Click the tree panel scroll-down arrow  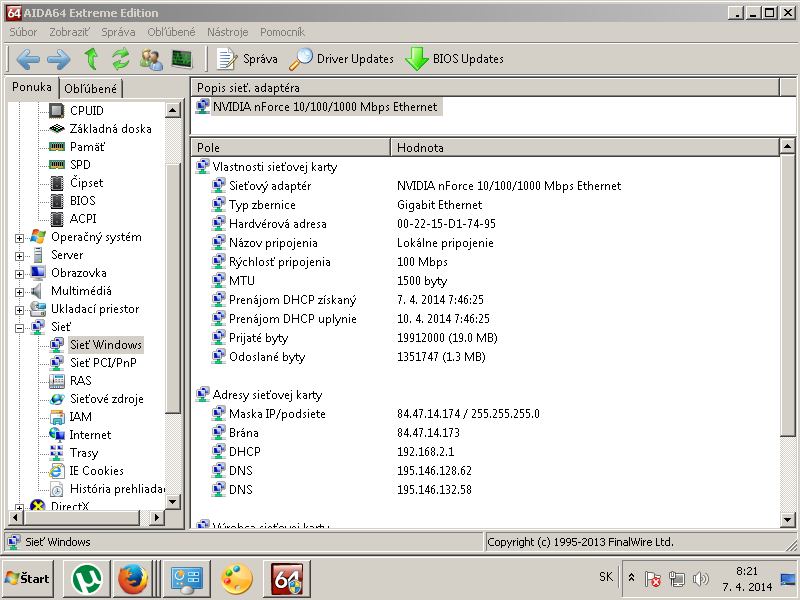[172, 502]
